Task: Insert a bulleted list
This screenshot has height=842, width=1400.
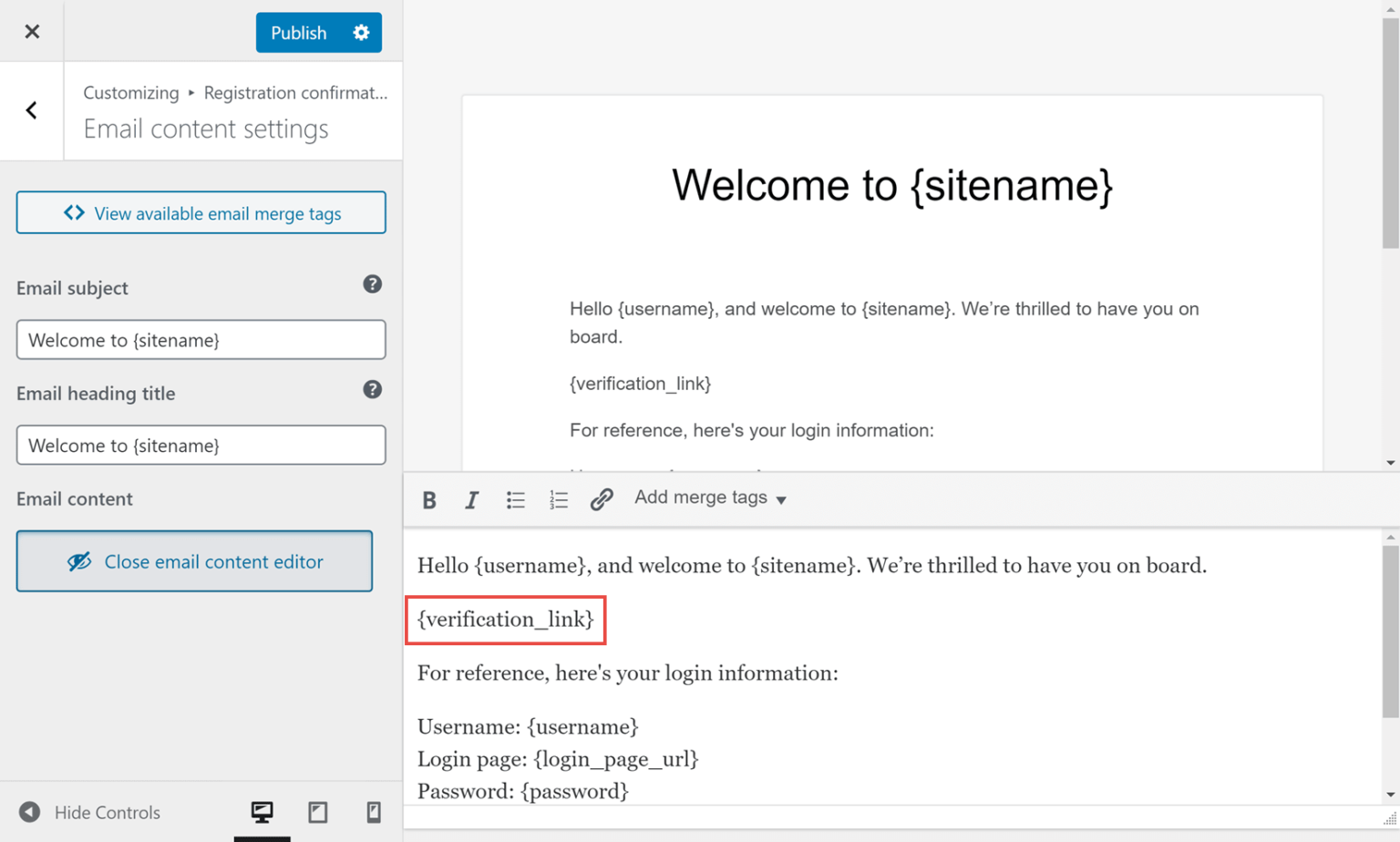Action: [x=515, y=499]
